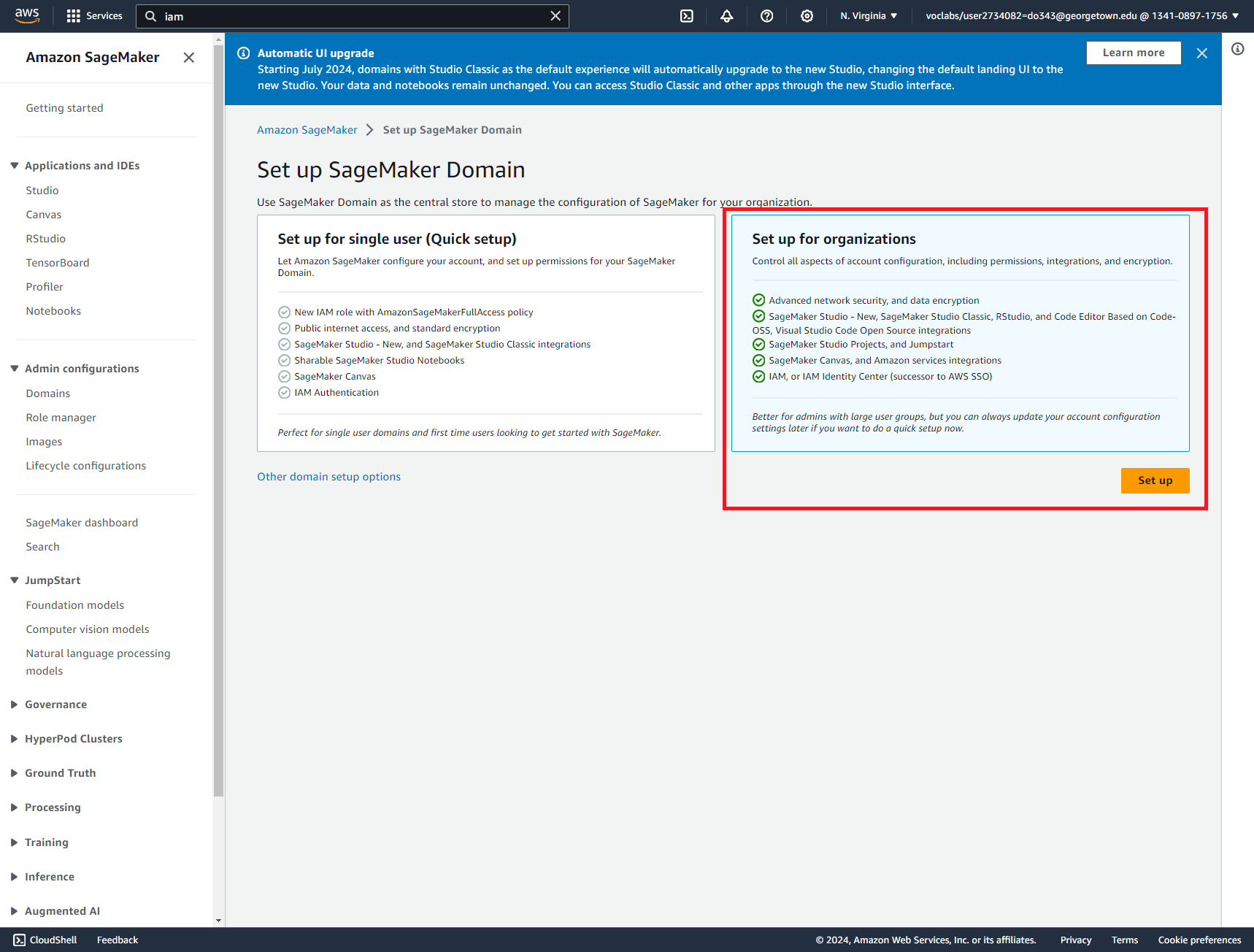Screen dimensions: 1254x952
Task: Expand the Governance section
Action: tap(15, 705)
